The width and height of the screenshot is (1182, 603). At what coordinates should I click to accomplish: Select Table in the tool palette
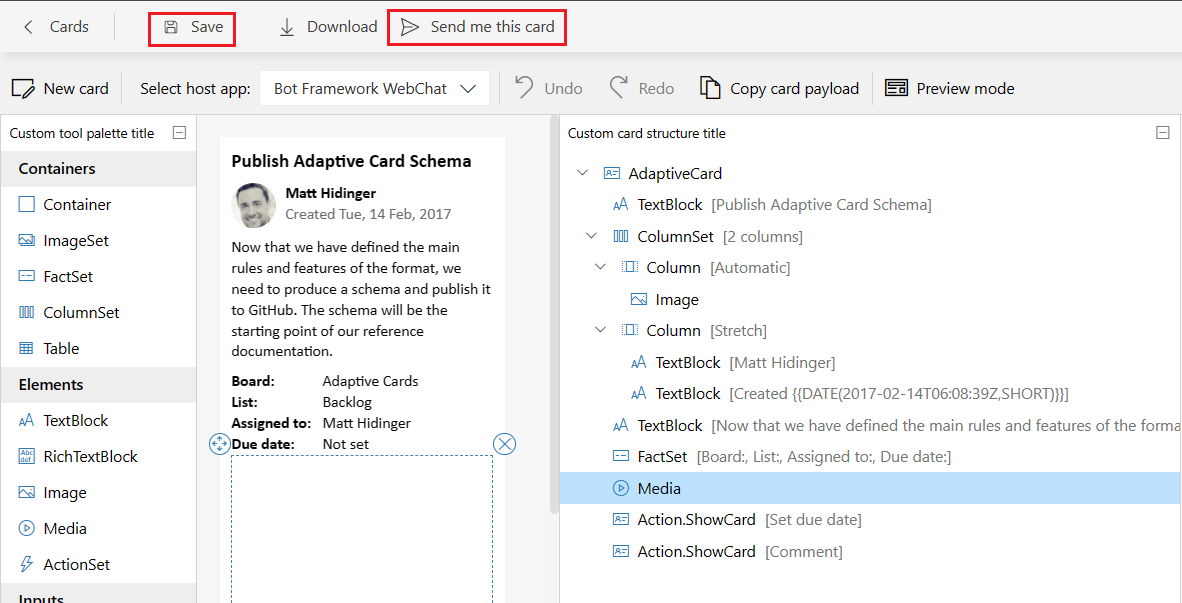[98, 349]
